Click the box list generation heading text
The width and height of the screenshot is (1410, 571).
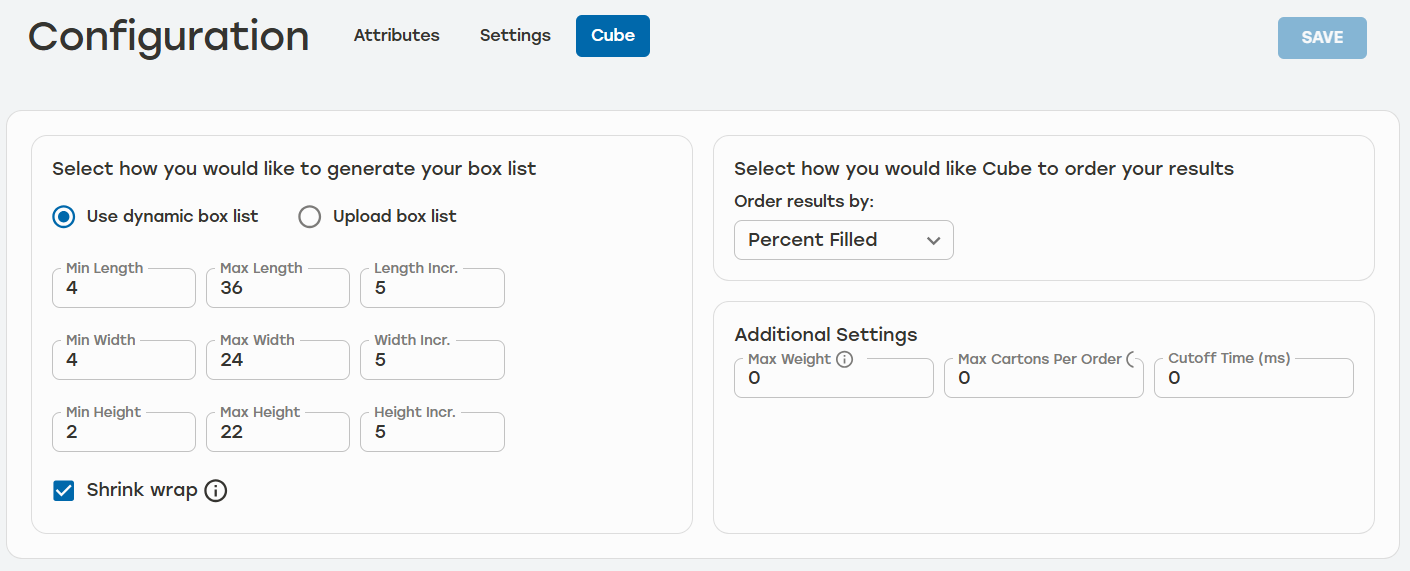coord(294,169)
